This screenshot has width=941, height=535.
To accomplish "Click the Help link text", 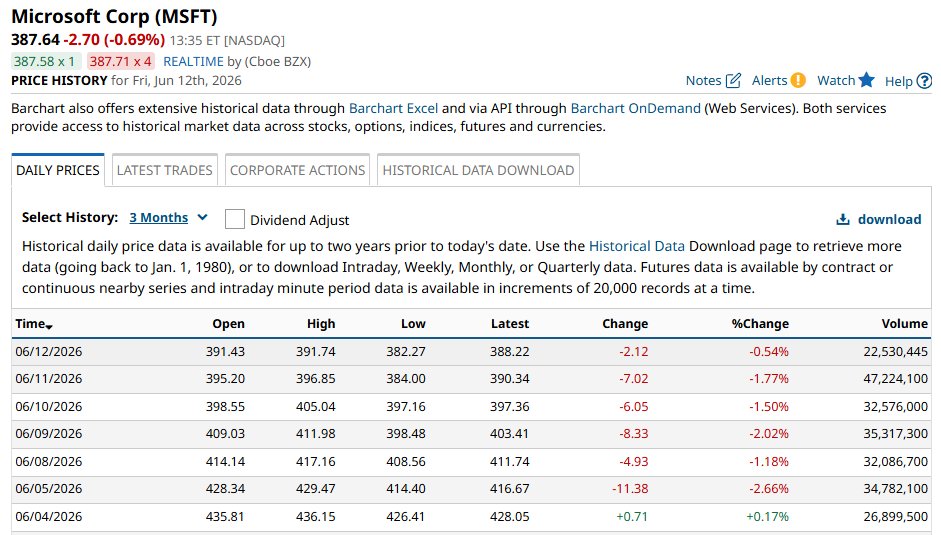I will [898, 81].
